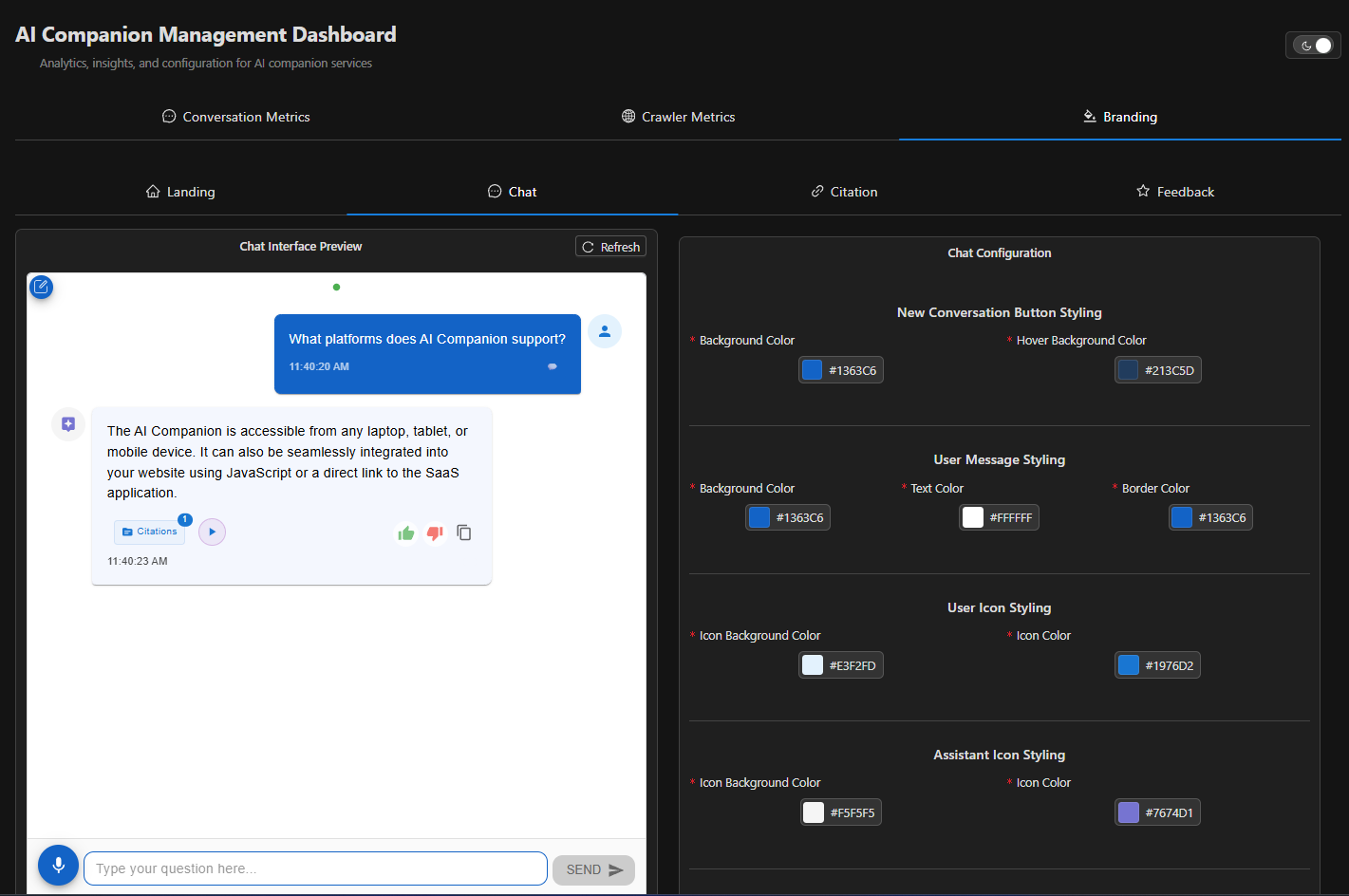Viewport: 1349px width, 896px height.
Task: Click the SEND button
Action: pos(593,868)
